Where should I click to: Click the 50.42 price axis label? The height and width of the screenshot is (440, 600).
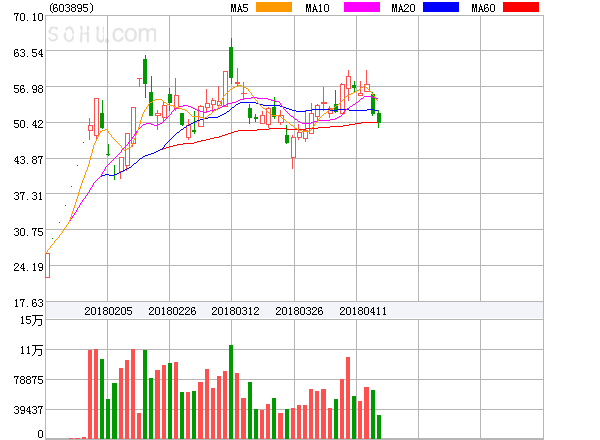pos(29,124)
